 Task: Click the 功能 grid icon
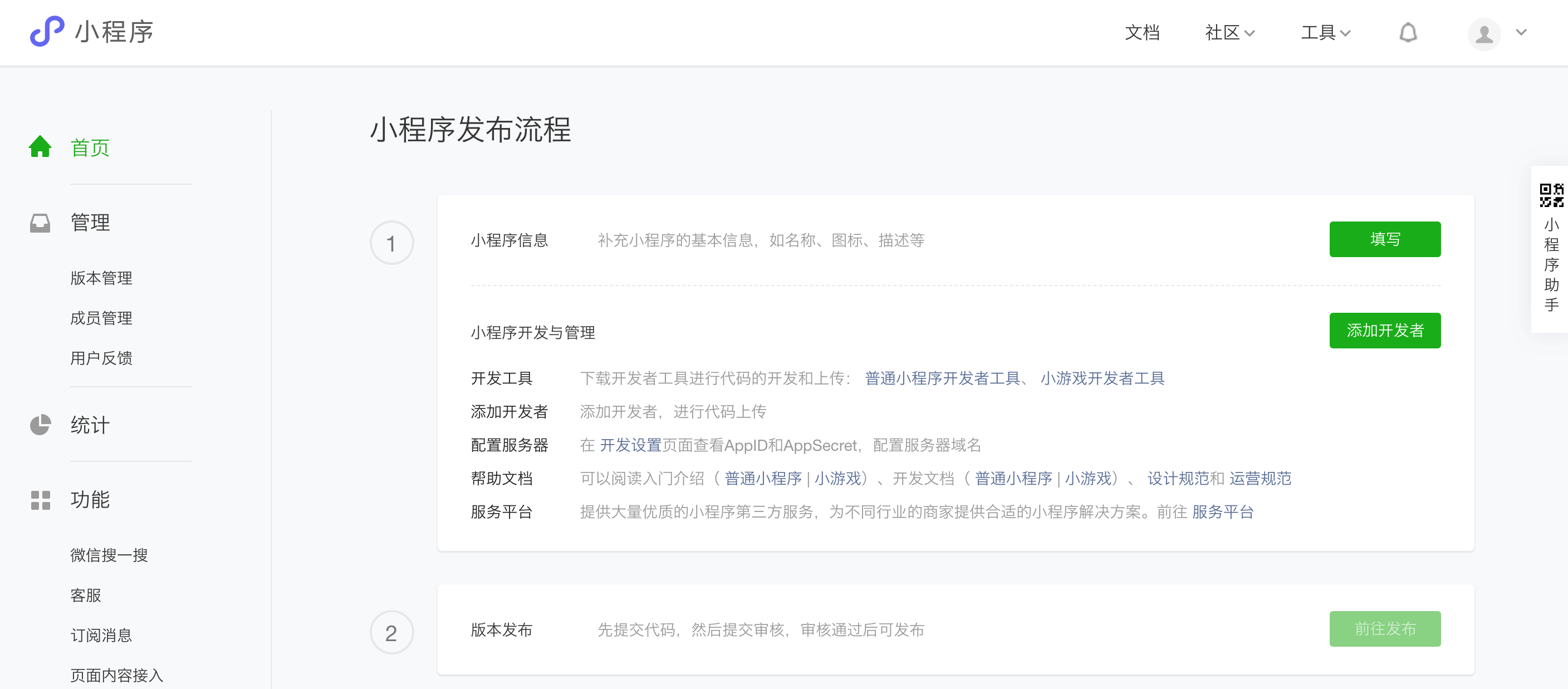pyautogui.click(x=40, y=500)
